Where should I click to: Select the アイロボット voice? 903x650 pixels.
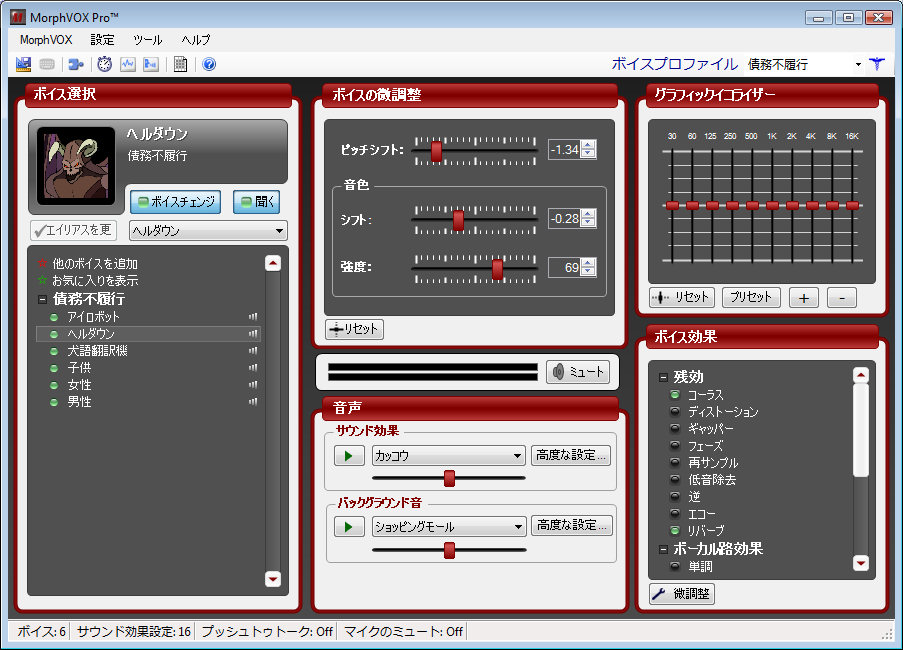(93, 317)
